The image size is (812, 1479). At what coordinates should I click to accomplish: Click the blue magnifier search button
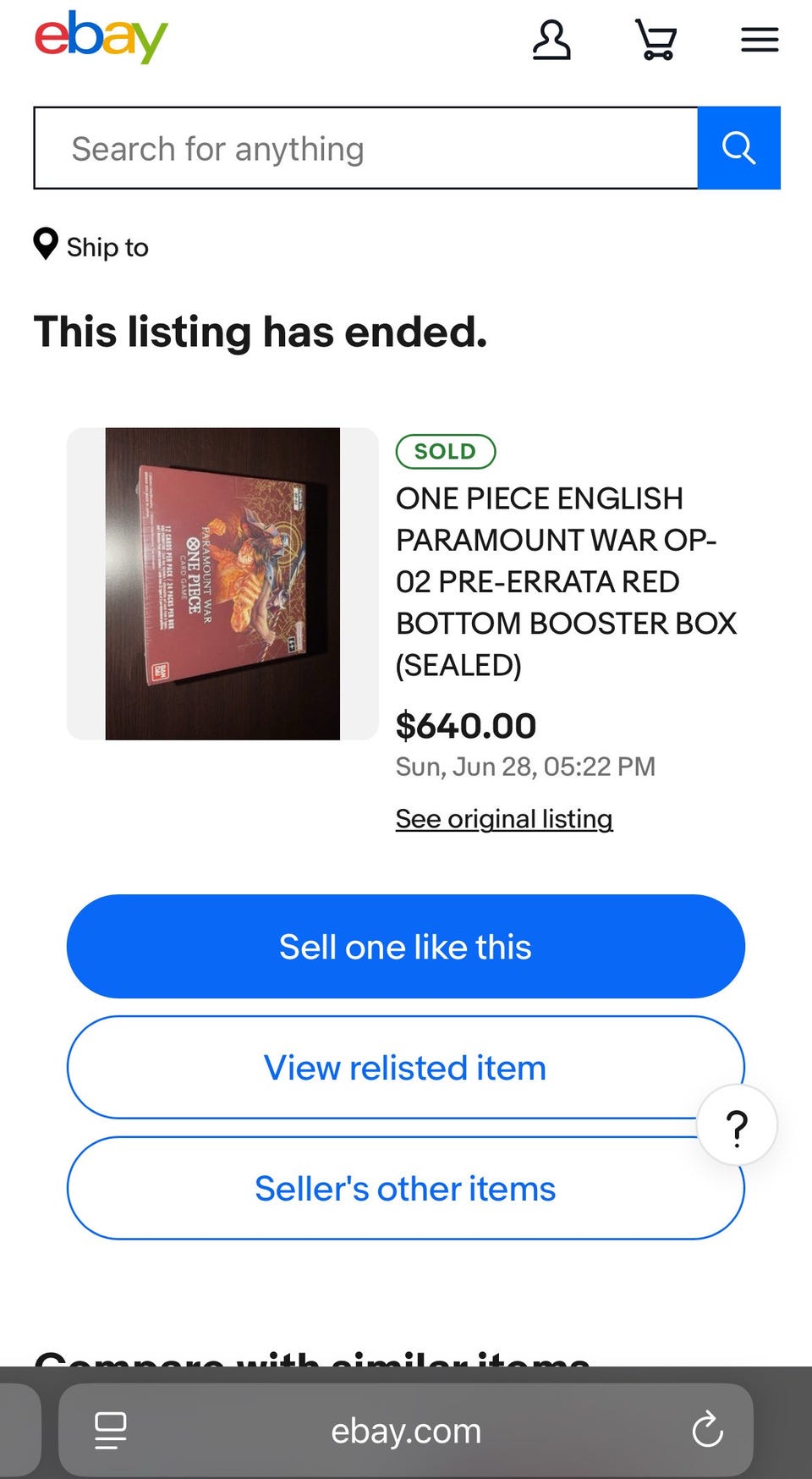coord(738,148)
